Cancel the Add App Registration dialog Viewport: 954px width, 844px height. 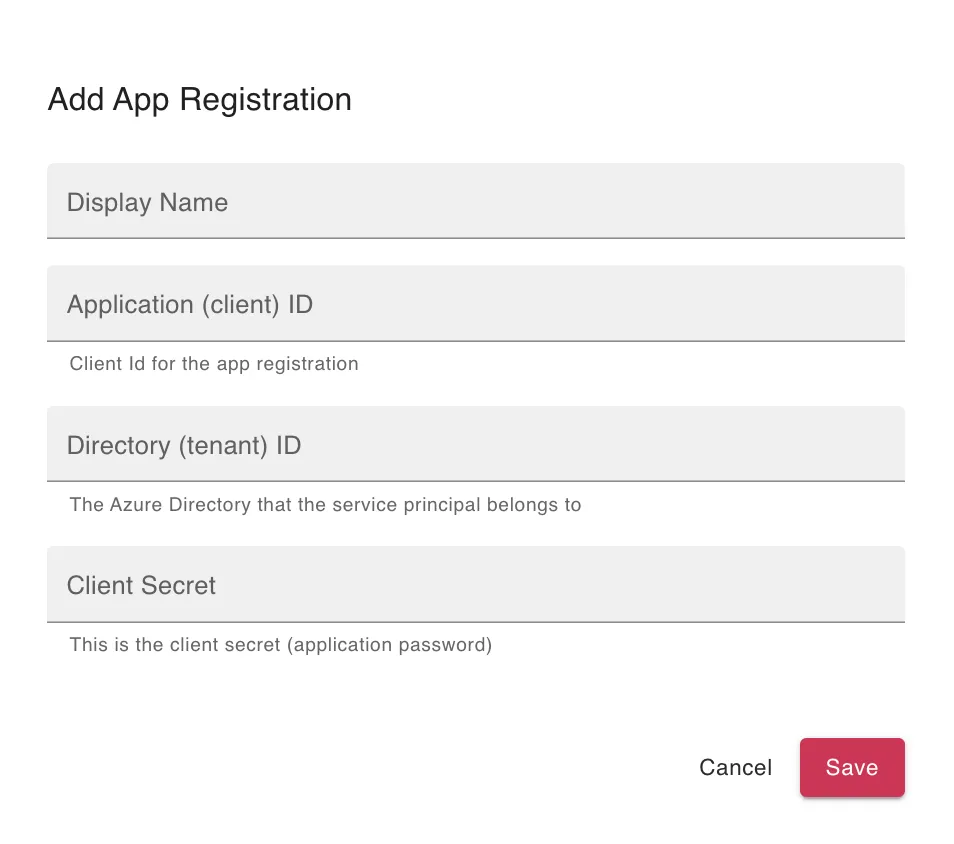tap(736, 767)
